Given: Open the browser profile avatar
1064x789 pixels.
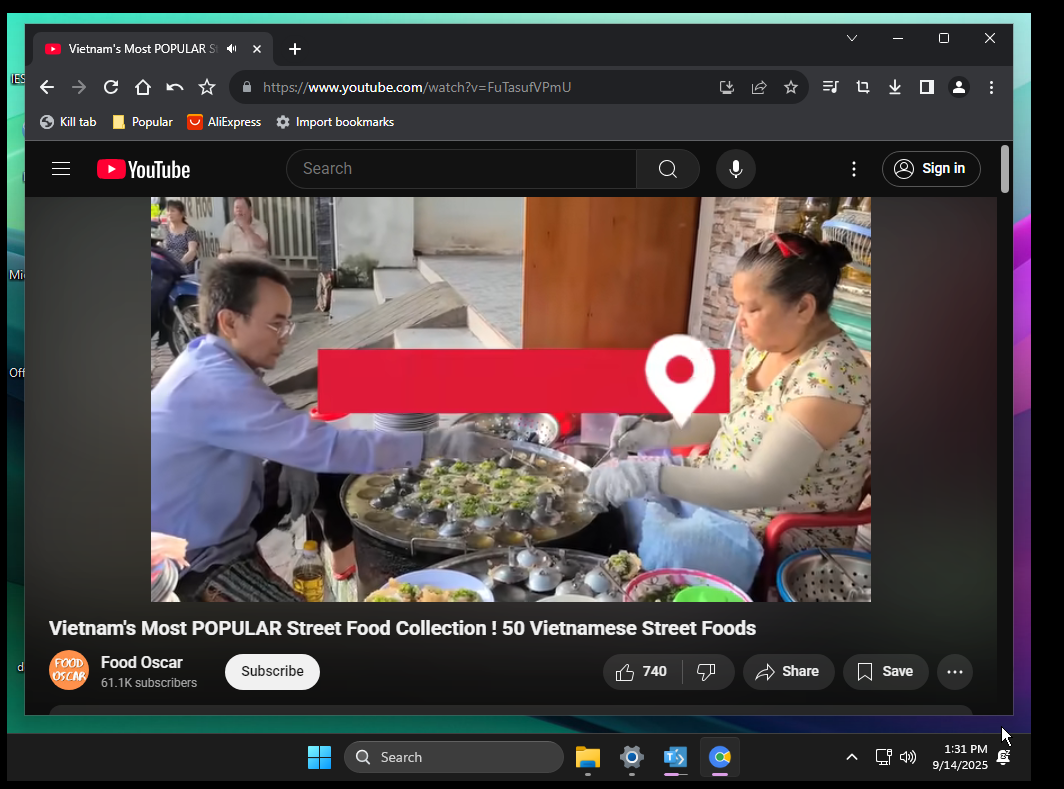Looking at the screenshot, I should point(959,88).
